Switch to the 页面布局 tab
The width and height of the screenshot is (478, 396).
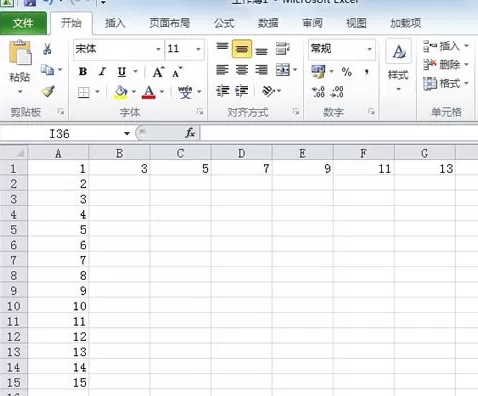coord(170,23)
